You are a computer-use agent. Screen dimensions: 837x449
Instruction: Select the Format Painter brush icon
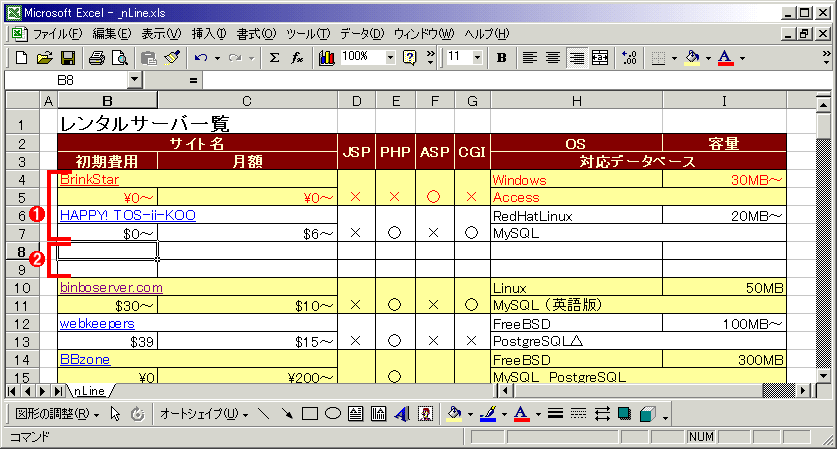(172, 58)
